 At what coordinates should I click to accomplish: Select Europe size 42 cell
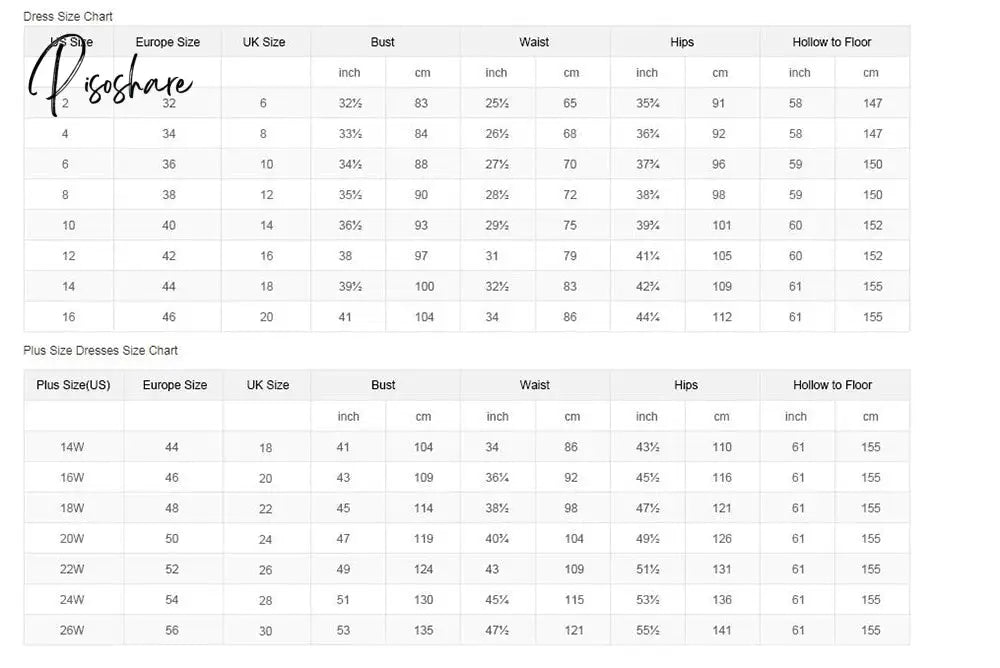point(168,256)
